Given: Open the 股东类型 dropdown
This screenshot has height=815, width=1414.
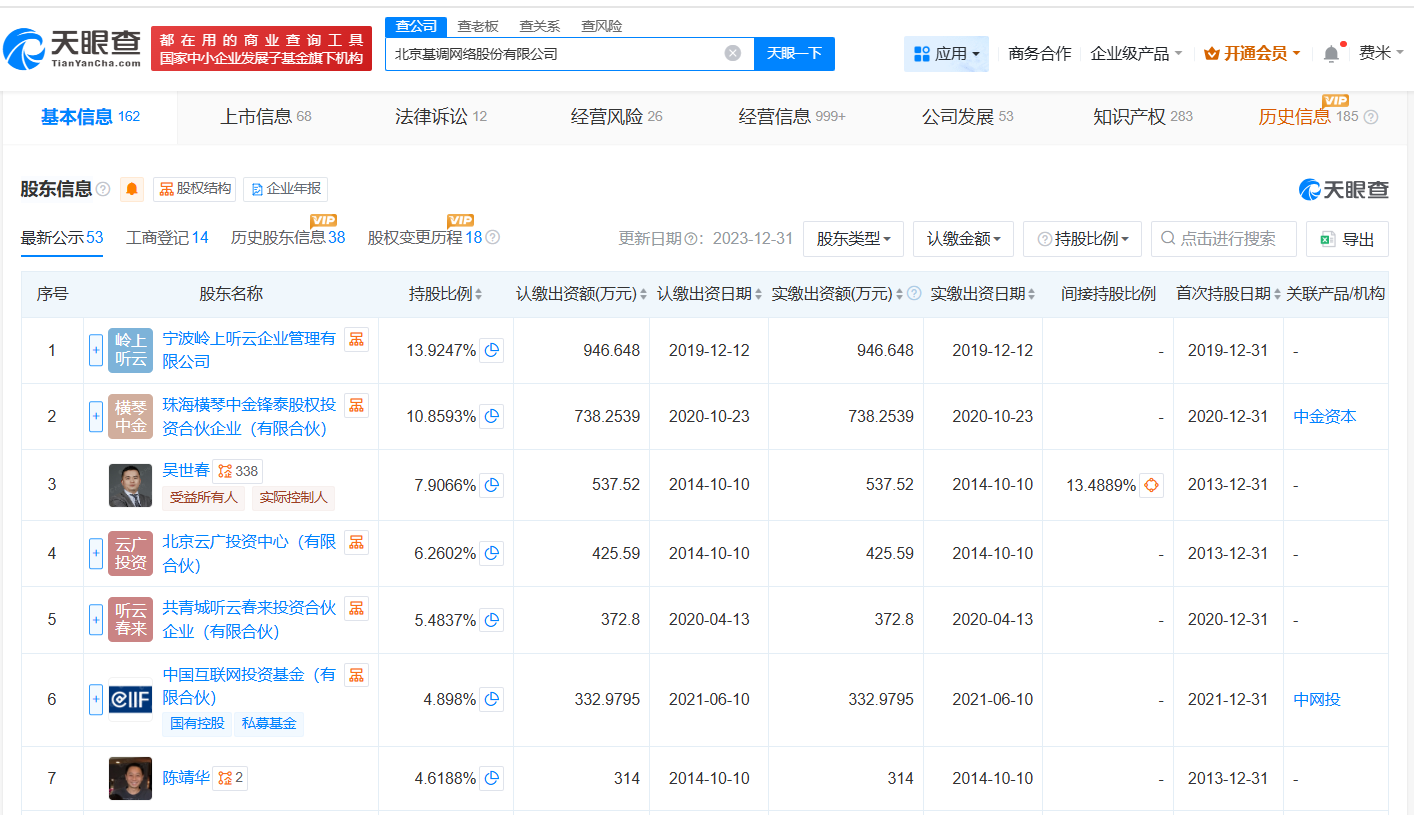Looking at the screenshot, I should [x=853, y=238].
